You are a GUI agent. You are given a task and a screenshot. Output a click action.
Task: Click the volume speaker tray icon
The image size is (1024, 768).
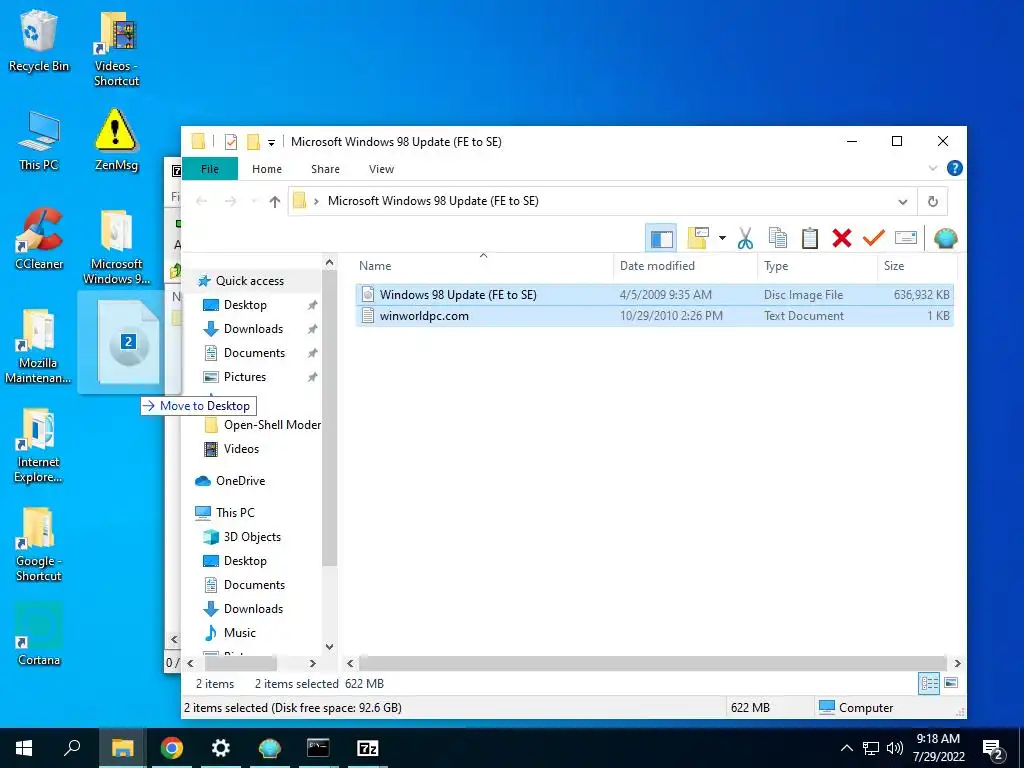tap(895, 748)
